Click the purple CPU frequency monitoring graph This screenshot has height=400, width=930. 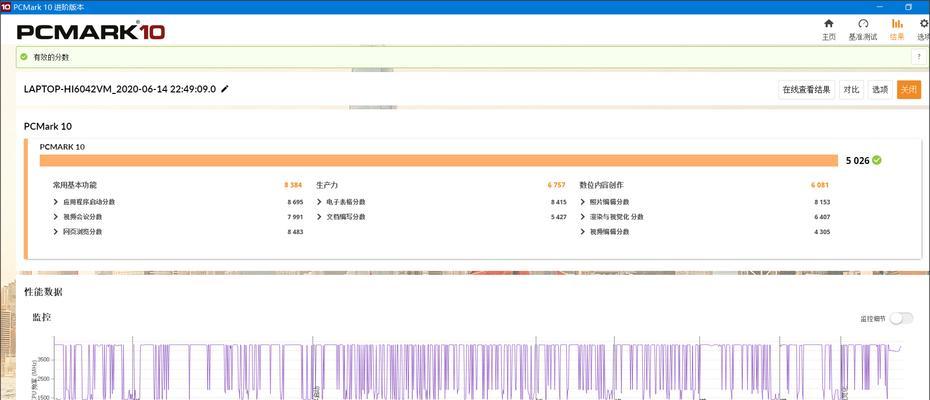click(477, 369)
